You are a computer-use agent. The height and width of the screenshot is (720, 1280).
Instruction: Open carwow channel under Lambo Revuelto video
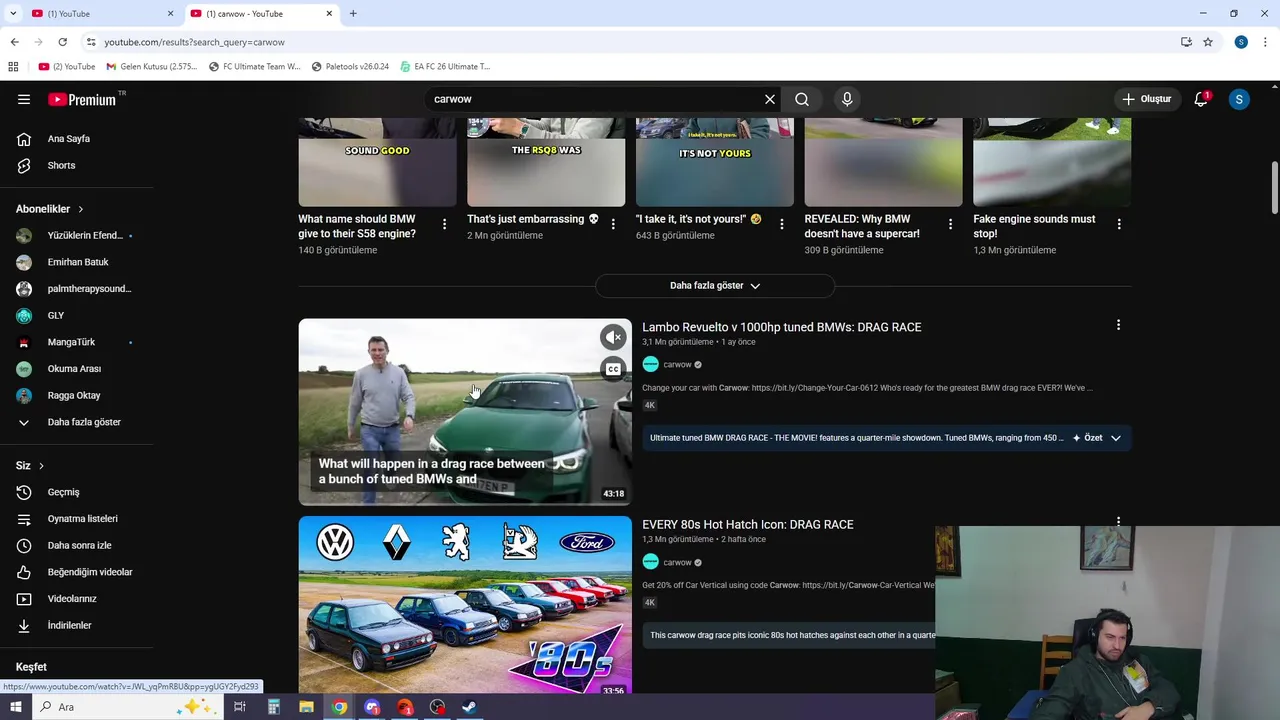677,365
